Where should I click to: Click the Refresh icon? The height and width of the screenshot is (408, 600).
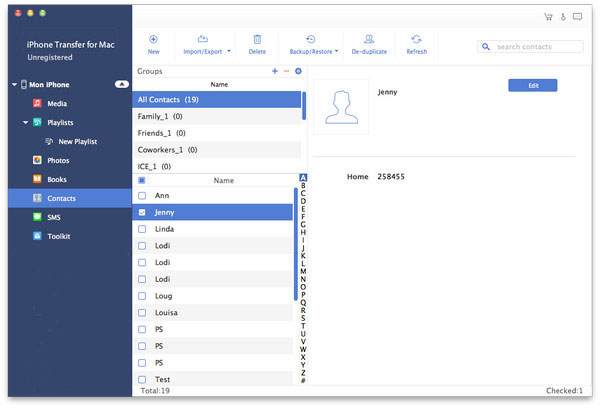pos(416,39)
